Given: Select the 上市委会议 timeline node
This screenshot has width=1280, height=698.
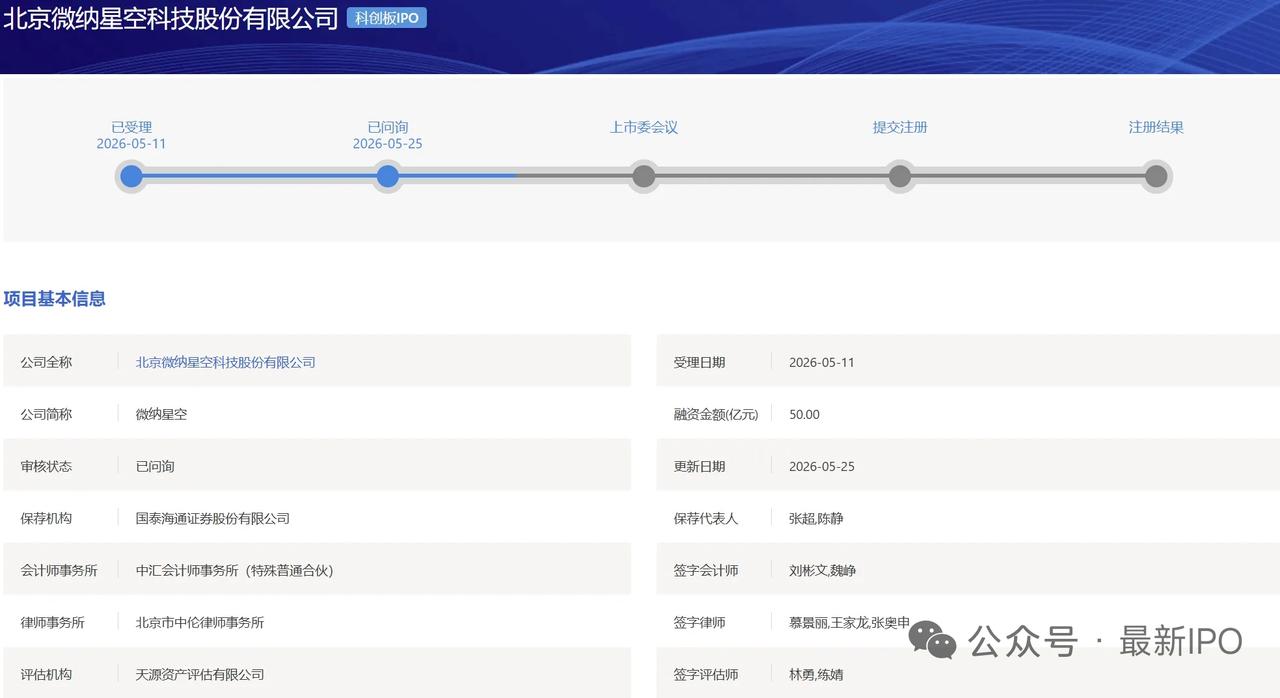Looking at the screenshot, I should tap(644, 177).
